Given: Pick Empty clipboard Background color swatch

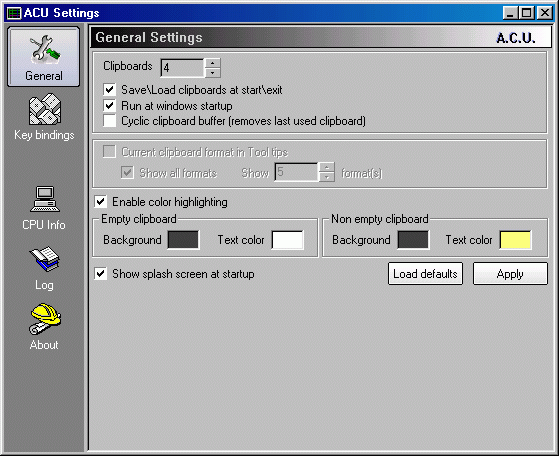Looking at the screenshot, I should click(183, 240).
